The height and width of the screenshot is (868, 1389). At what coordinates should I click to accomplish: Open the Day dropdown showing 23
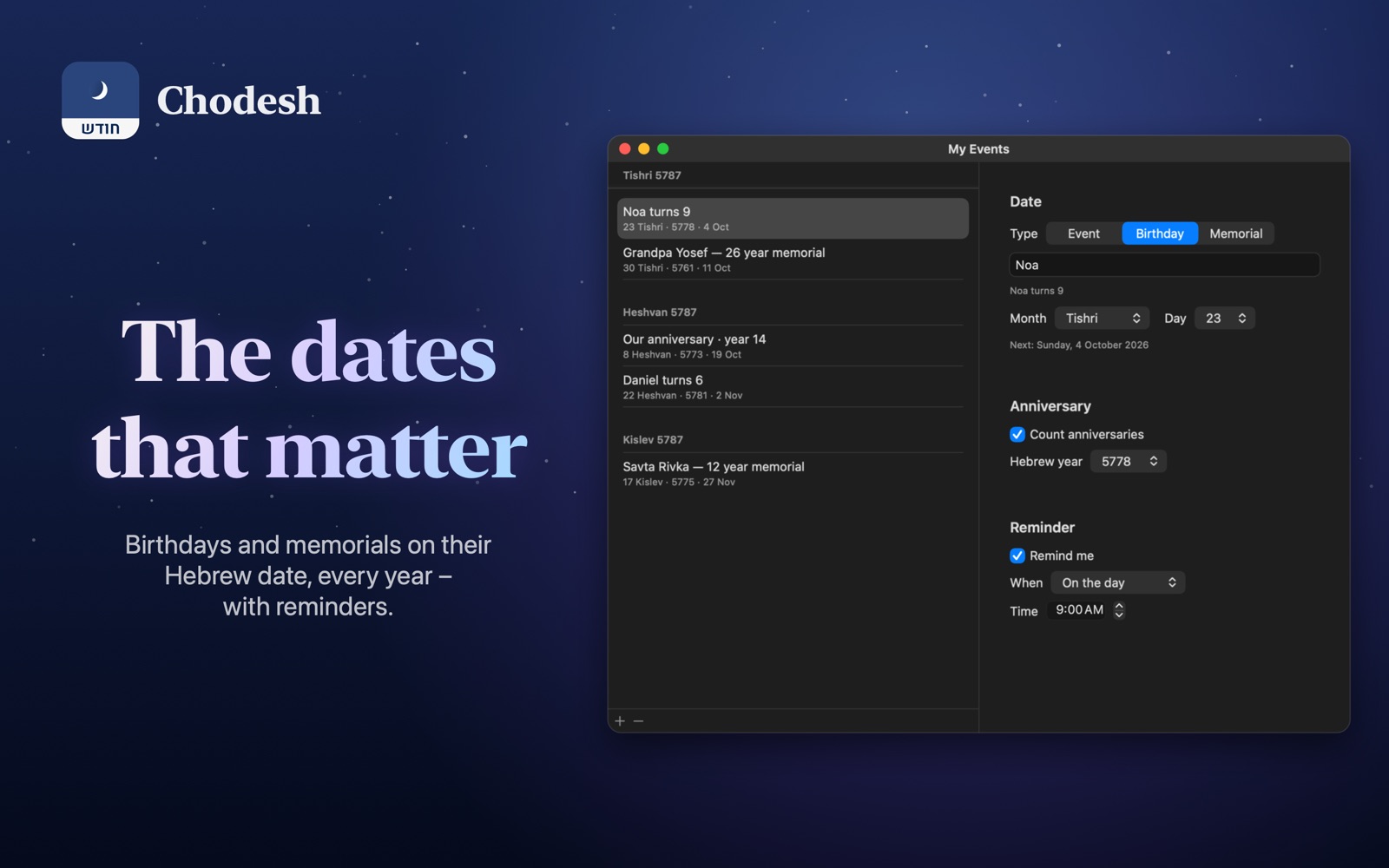pyautogui.click(x=1225, y=319)
